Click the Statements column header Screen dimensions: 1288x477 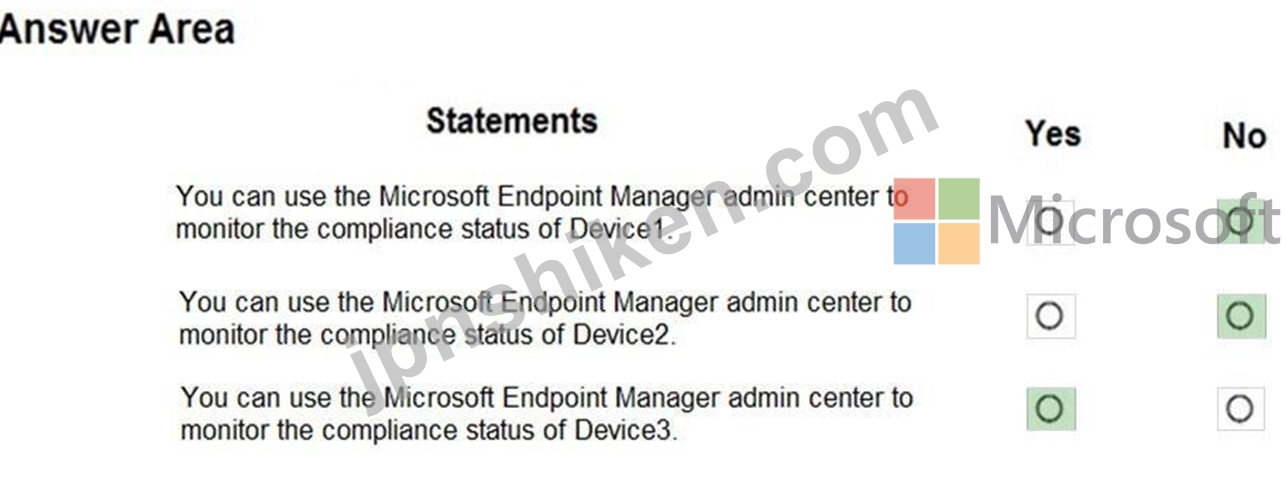(511, 121)
